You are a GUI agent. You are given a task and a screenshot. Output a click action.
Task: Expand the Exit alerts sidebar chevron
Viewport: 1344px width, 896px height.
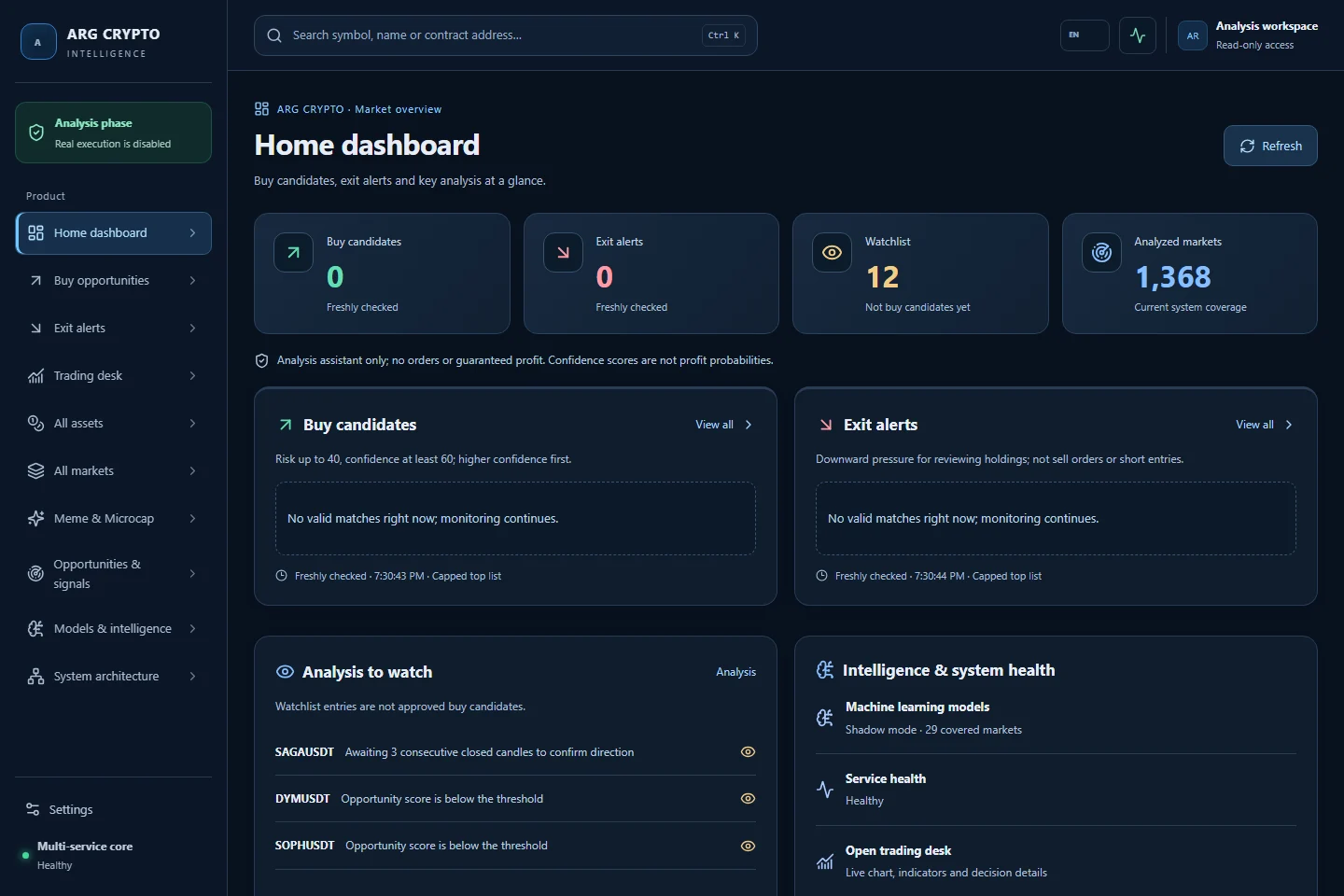click(x=192, y=329)
